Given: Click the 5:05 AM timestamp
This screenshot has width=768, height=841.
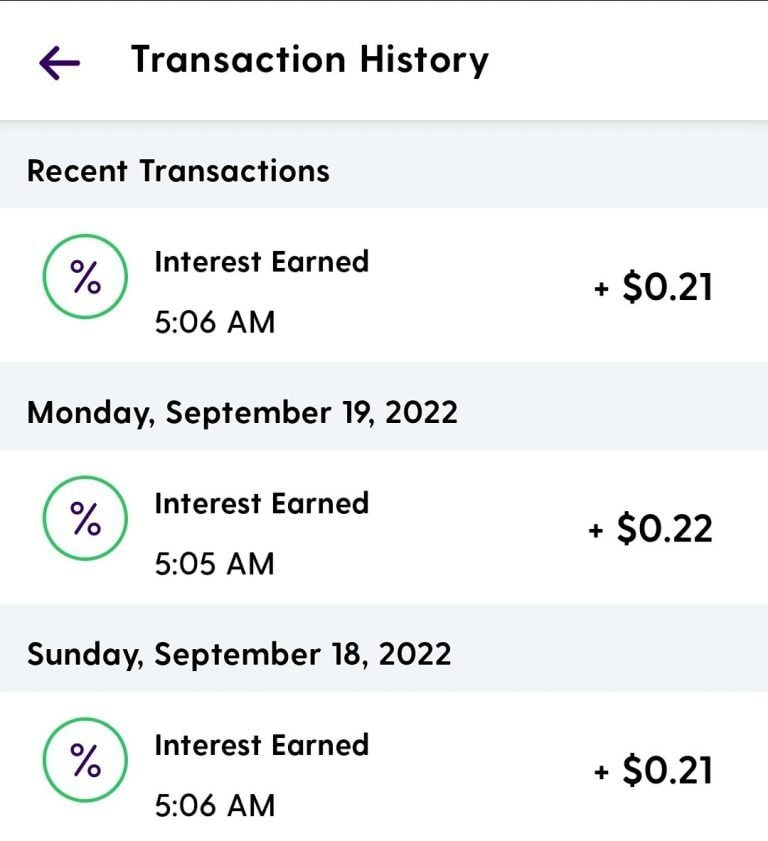Looking at the screenshot, I should 215,564.
